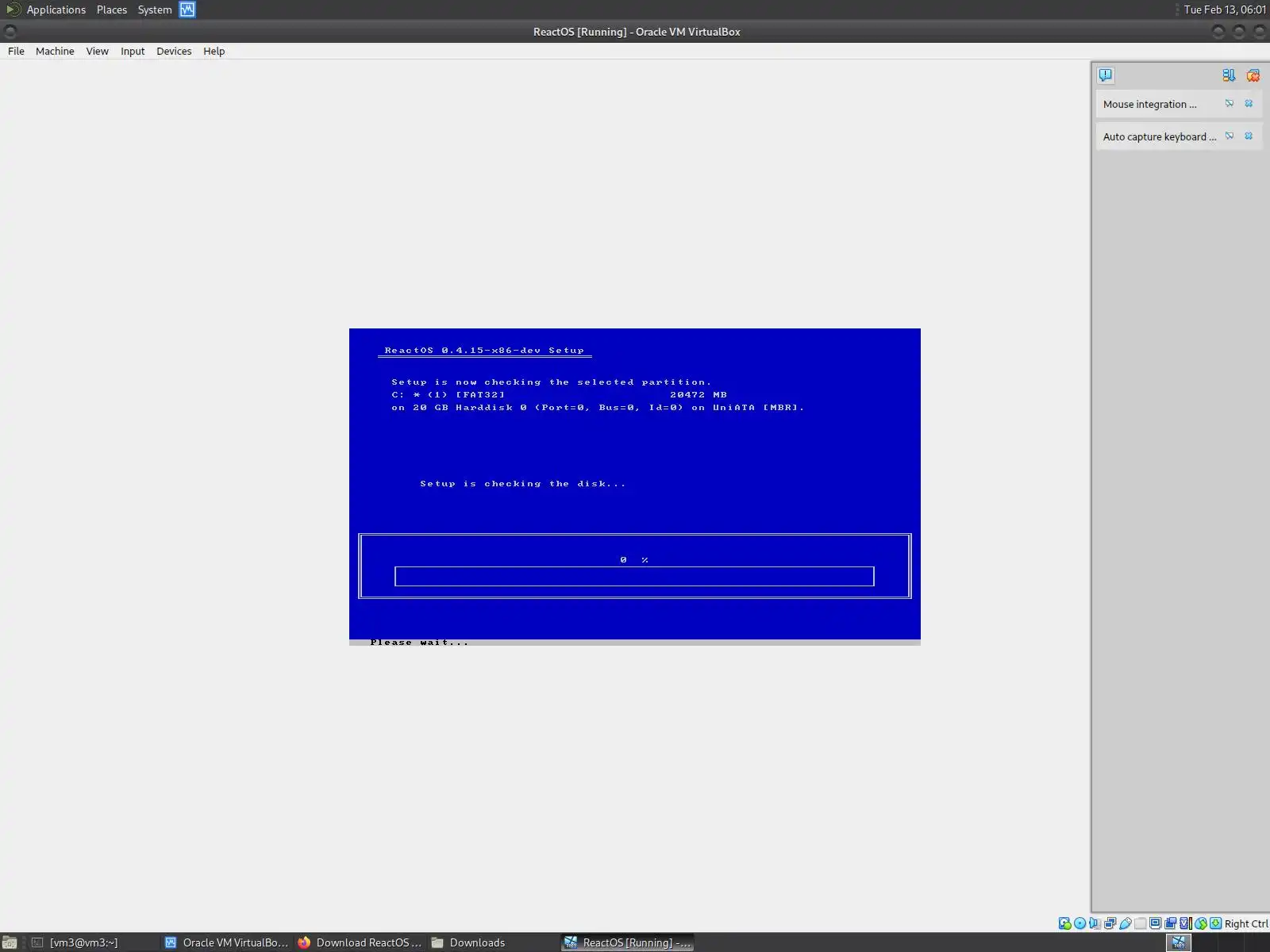The width and height of the screenshot is (1270, 952).
Task: Switch to Download ReactOS Firefox taskbar entry
Action: pyautogui.click(x=360, y=942)
